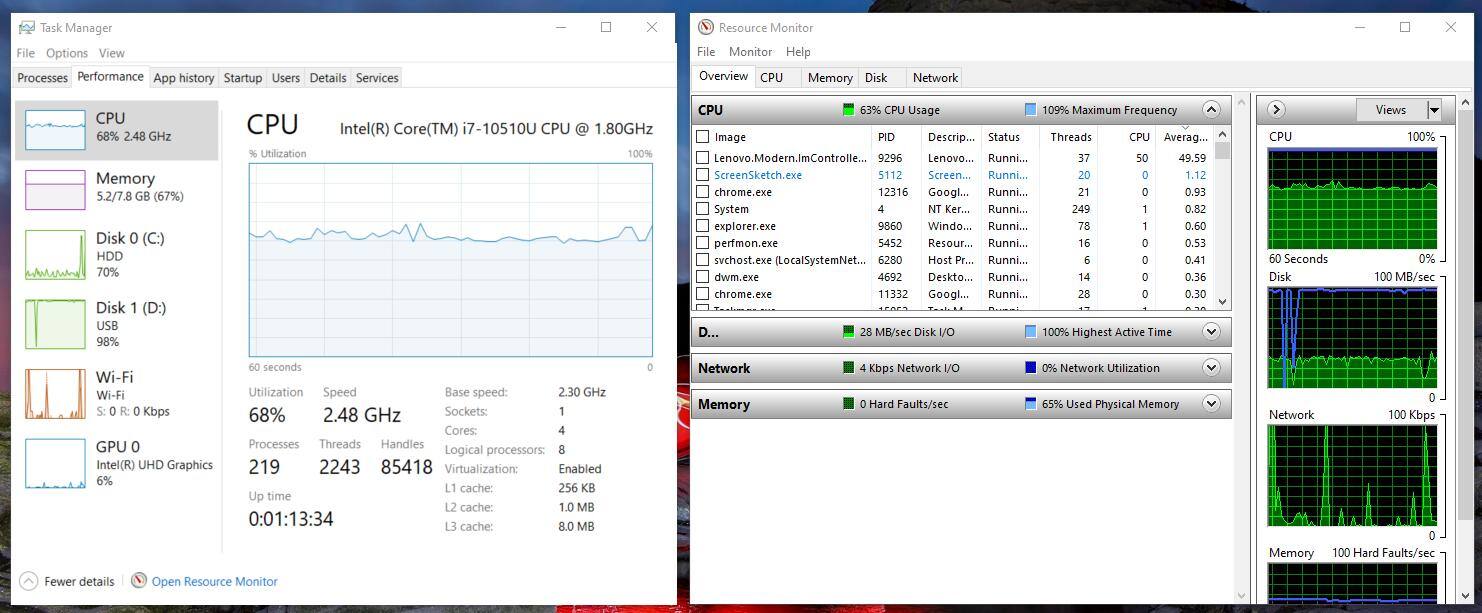Viewport: 1482px width, 613px height.
Task: Open the Monitor menu in Resource Monitor
Action: point(750,52)
